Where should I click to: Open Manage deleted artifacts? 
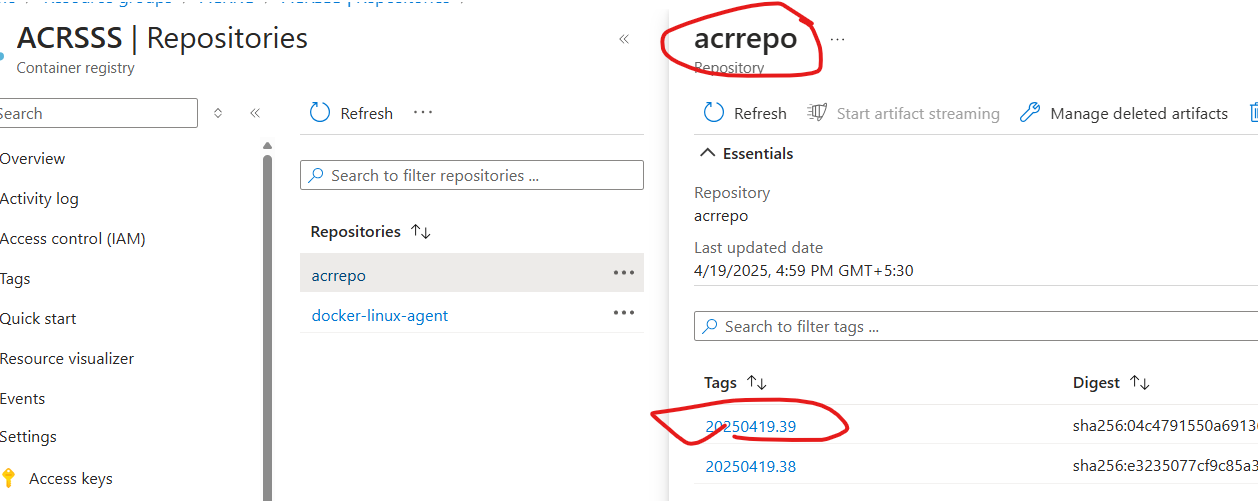click(x=1124, y=113)
